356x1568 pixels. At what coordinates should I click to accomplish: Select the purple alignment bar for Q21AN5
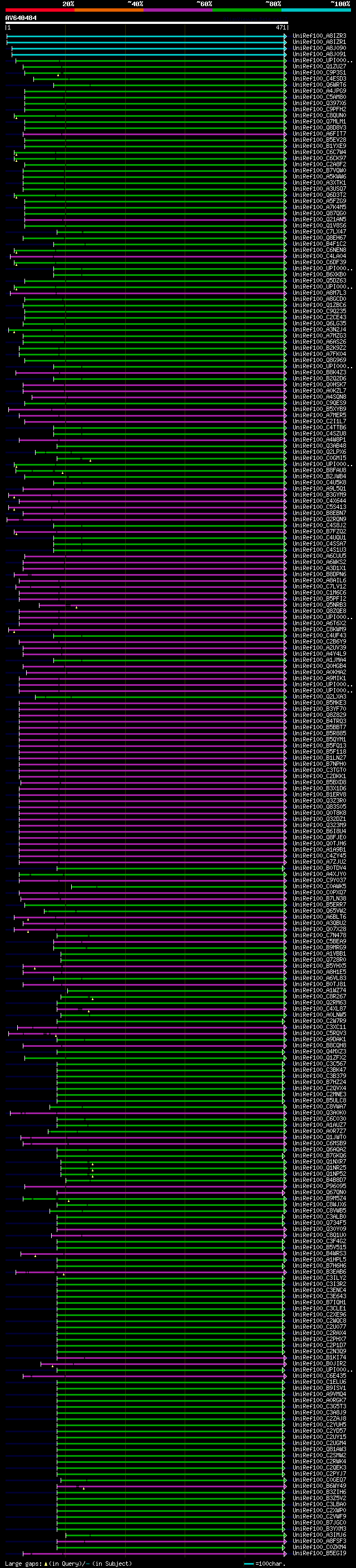click(x=155, y=219)
